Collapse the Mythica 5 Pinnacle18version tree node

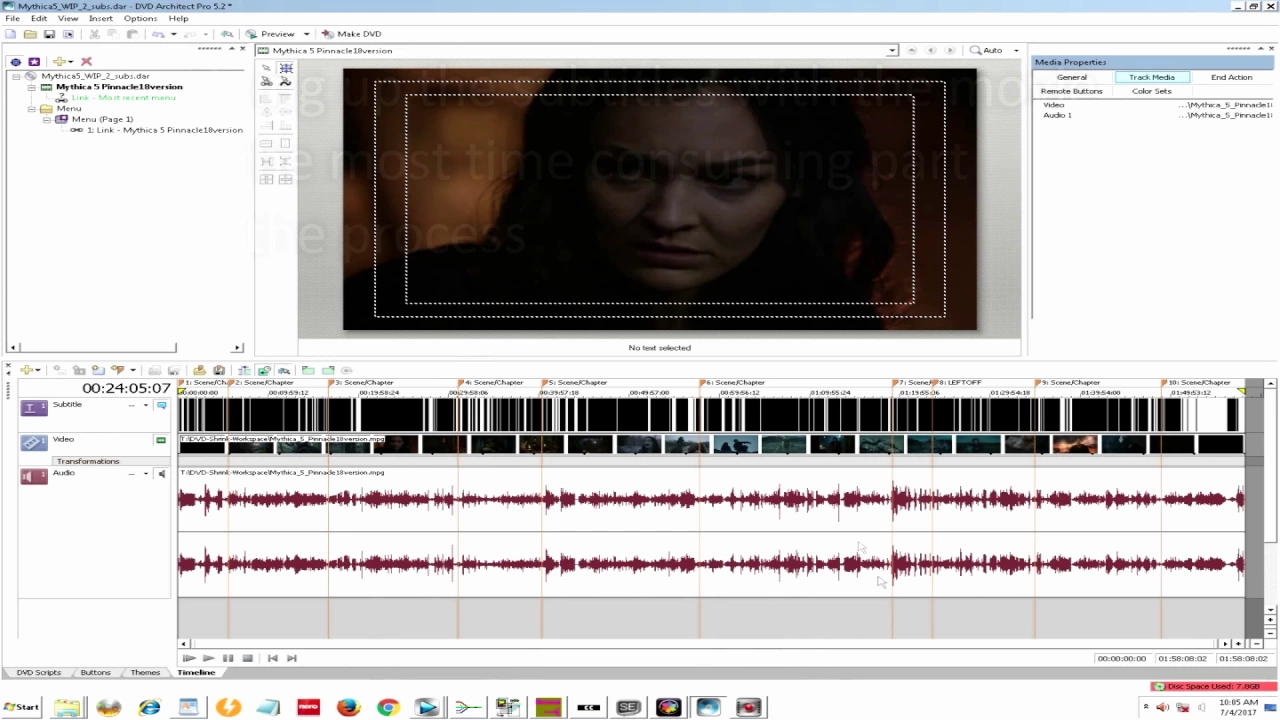pyautogui.click(x=31, y=87)
